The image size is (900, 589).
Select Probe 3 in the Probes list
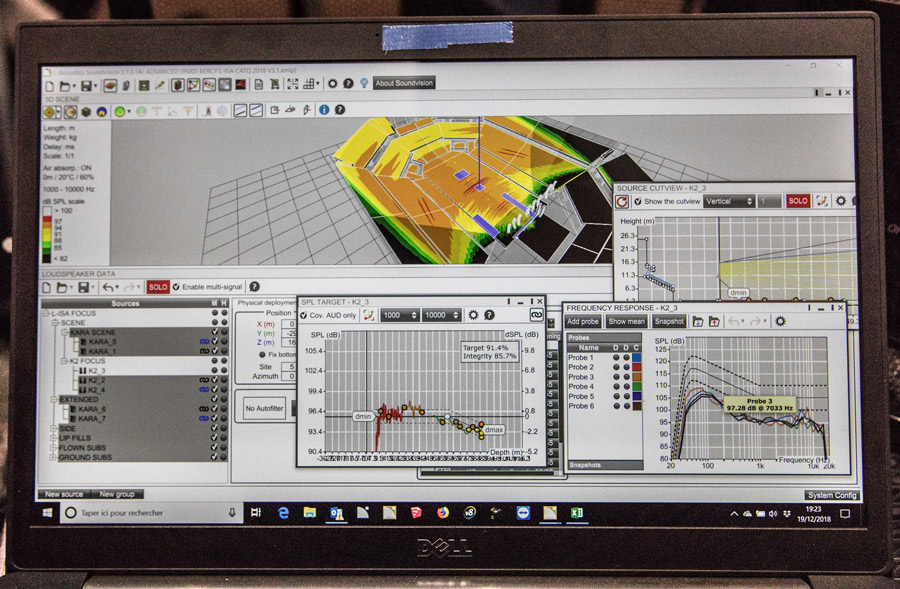(581, 377)
